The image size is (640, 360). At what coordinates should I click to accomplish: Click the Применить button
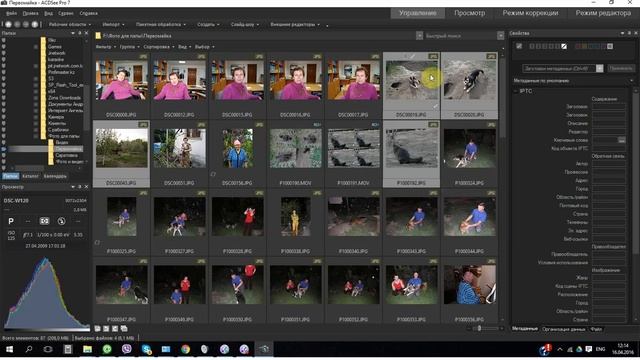620,69
